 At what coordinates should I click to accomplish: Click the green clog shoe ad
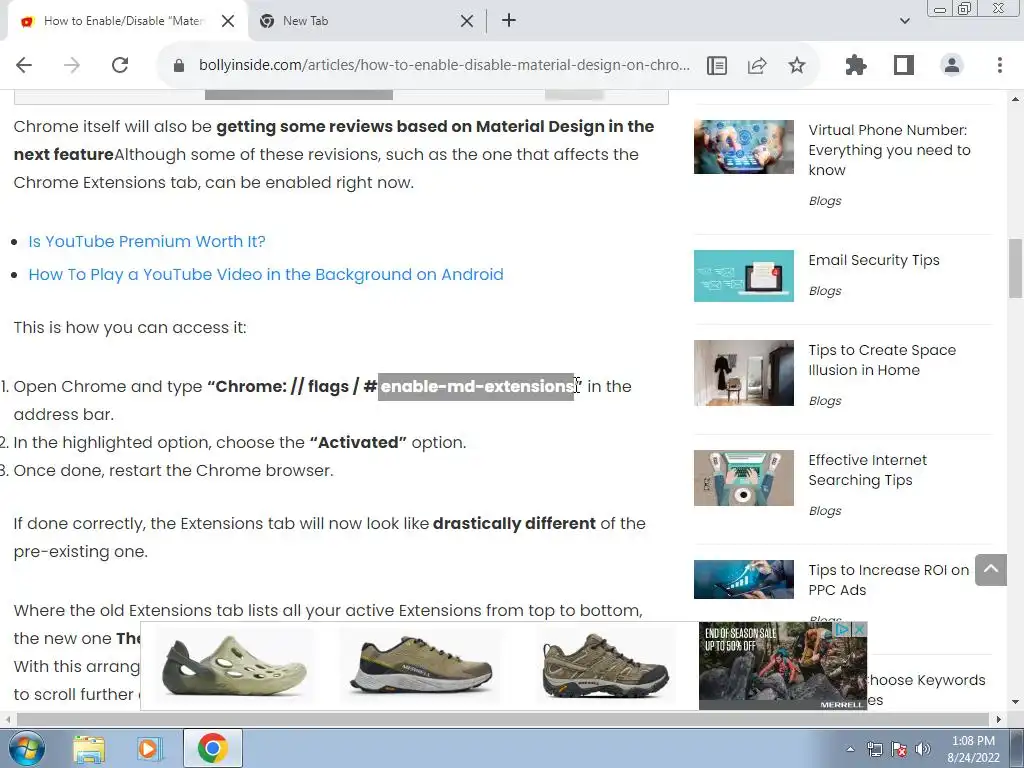234,665
